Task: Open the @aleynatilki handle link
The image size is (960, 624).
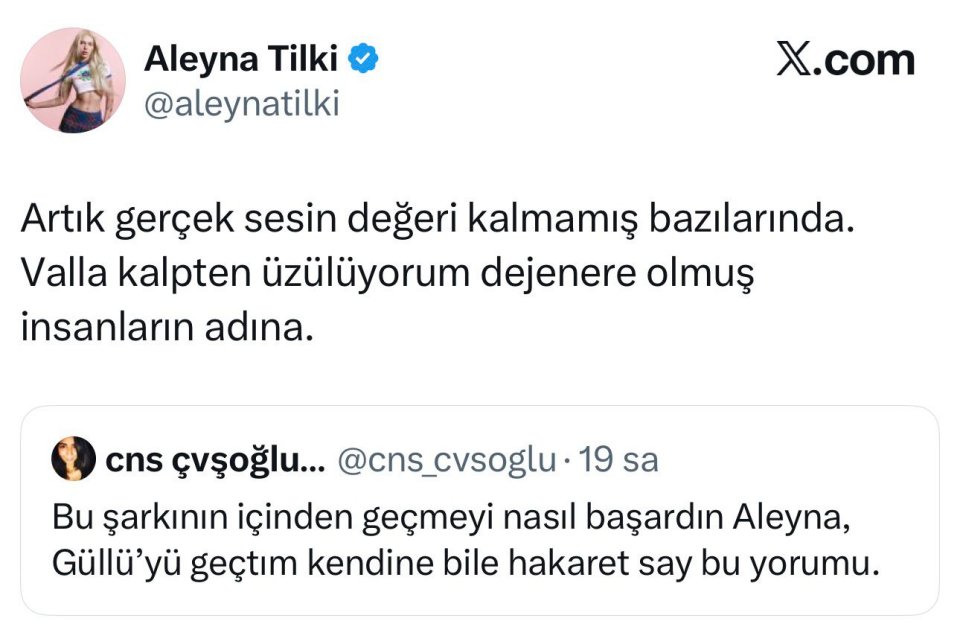Action: [x=242, y=104]
